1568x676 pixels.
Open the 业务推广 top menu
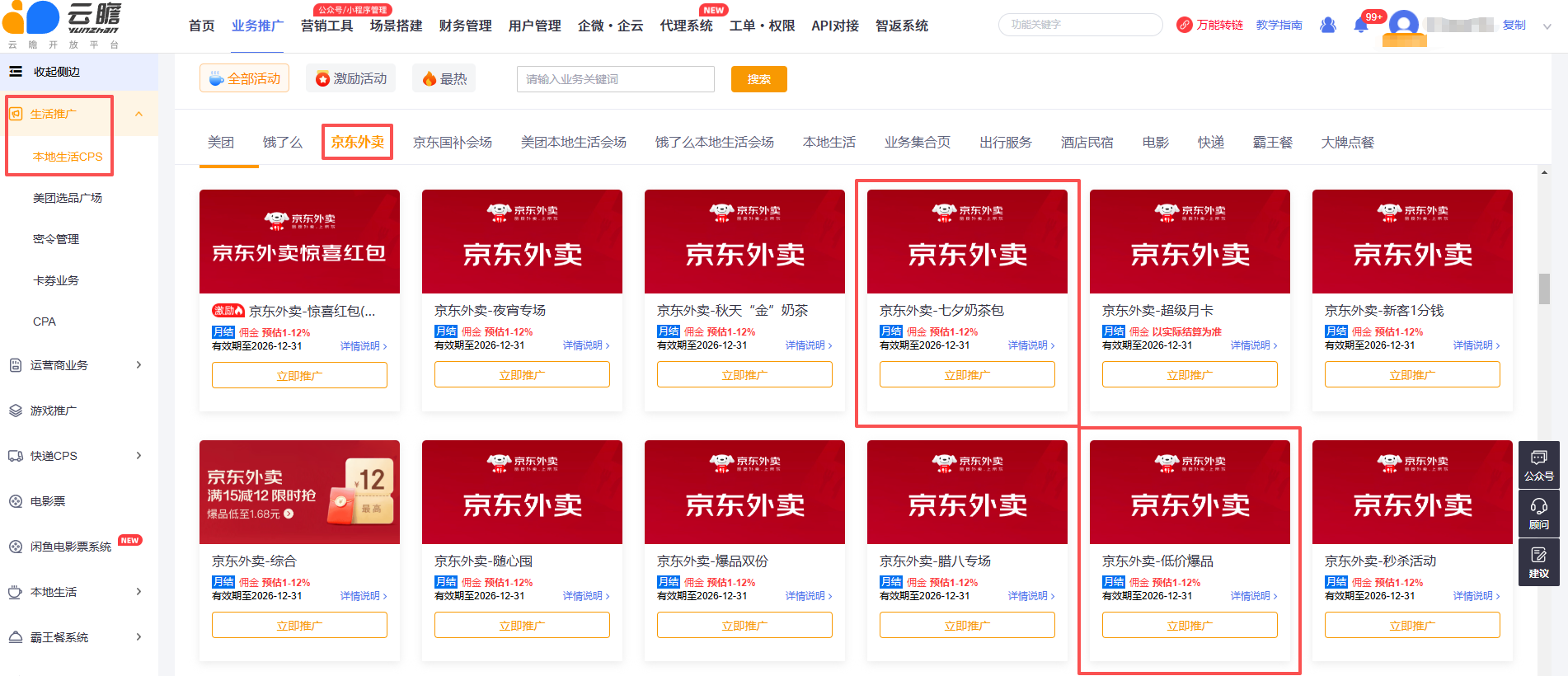[x=257, y=26]
